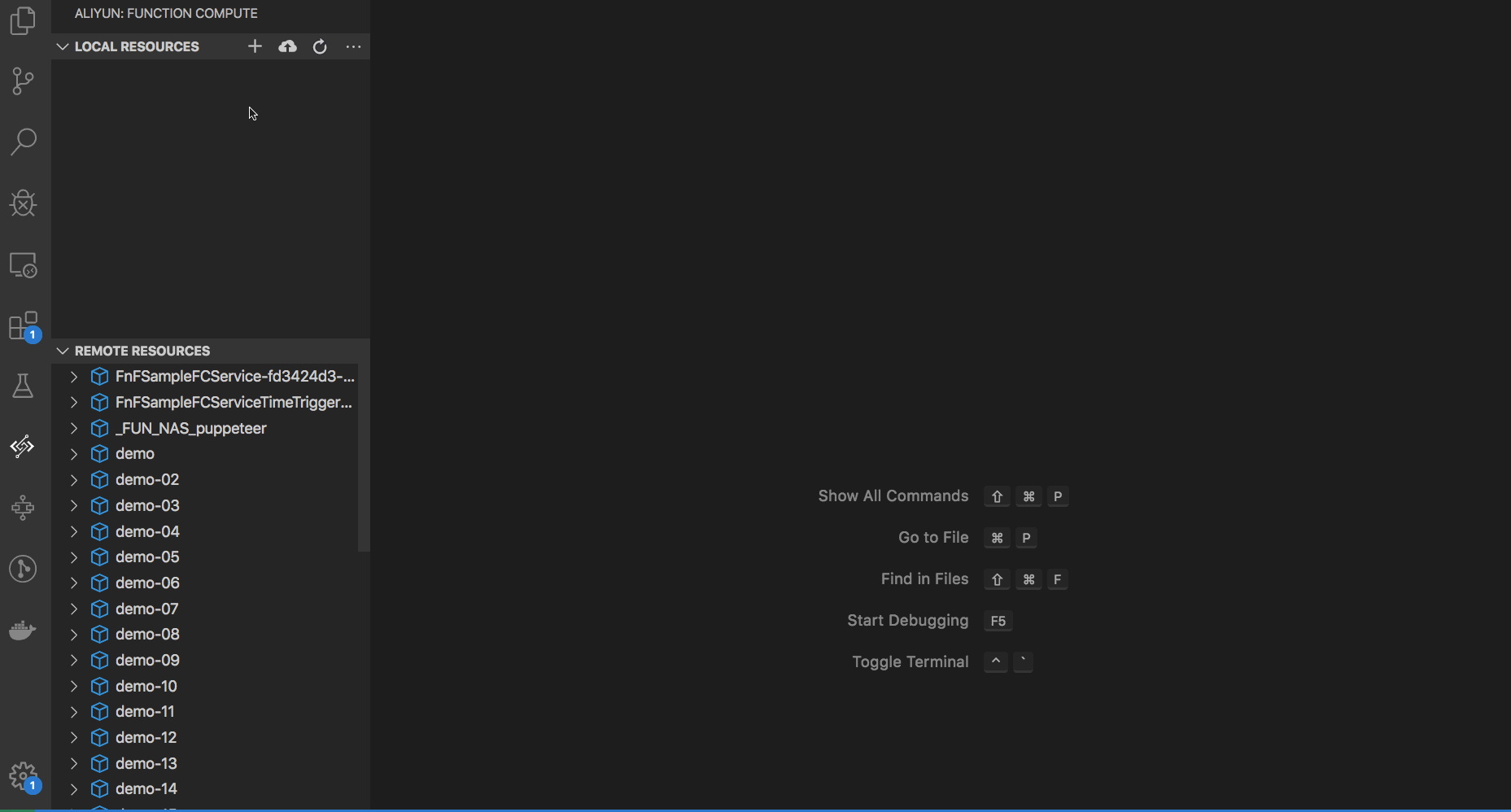Open the Source Control view
The image size is (1511, 812).
tap(23, 81)
